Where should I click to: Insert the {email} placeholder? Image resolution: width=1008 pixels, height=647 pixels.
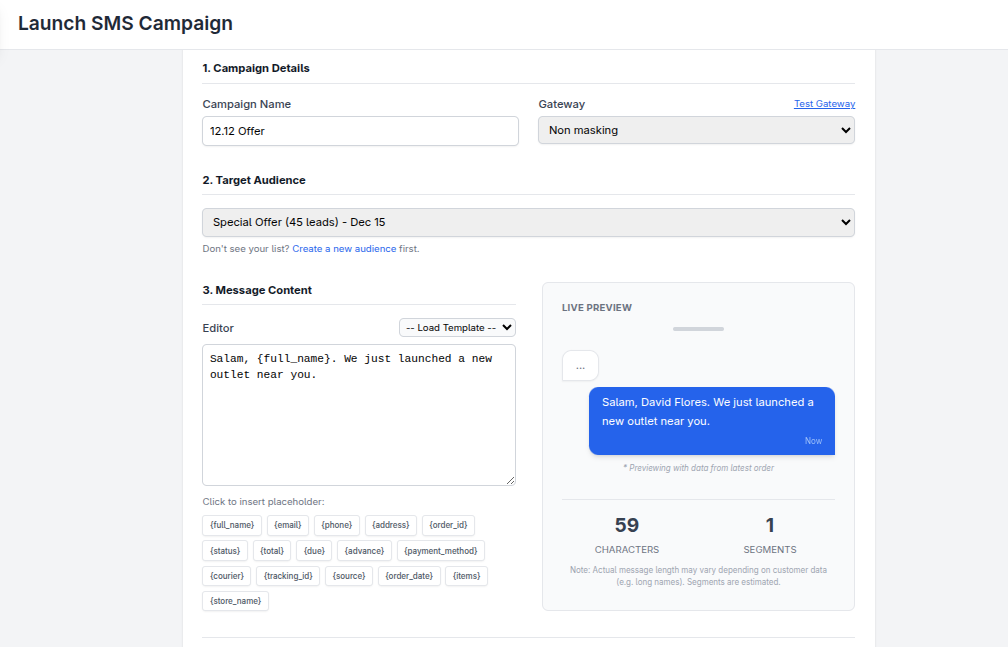coord(288,525)
